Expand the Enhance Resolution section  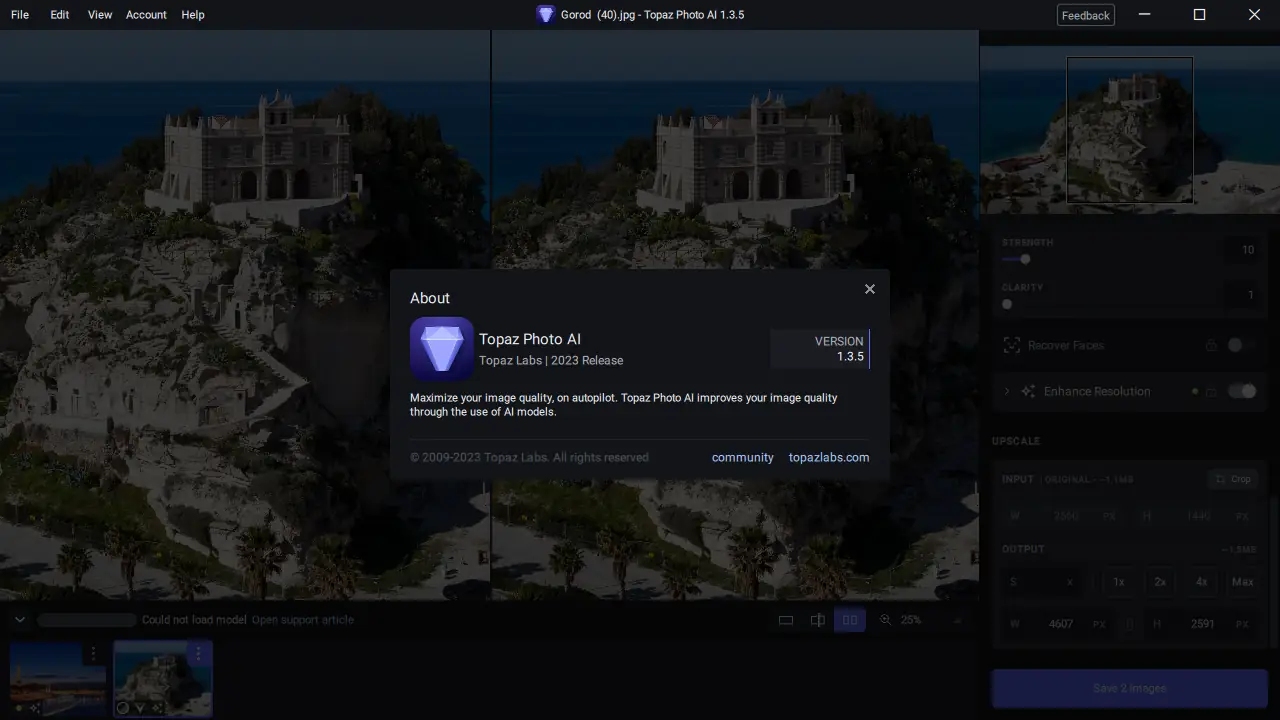1007,391
